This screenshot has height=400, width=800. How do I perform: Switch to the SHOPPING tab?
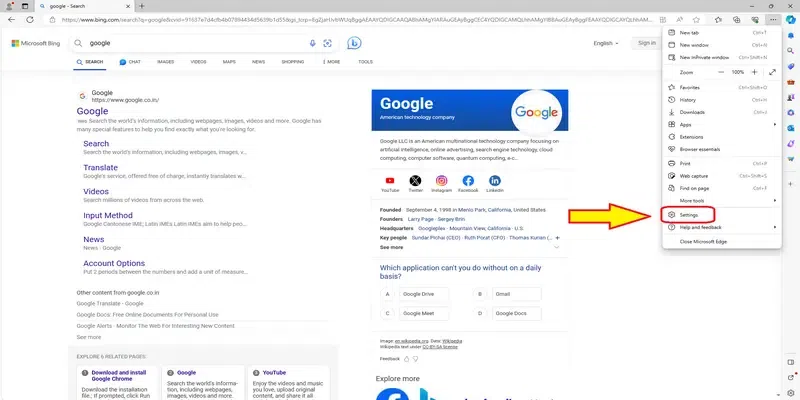[x=292, y=62]
